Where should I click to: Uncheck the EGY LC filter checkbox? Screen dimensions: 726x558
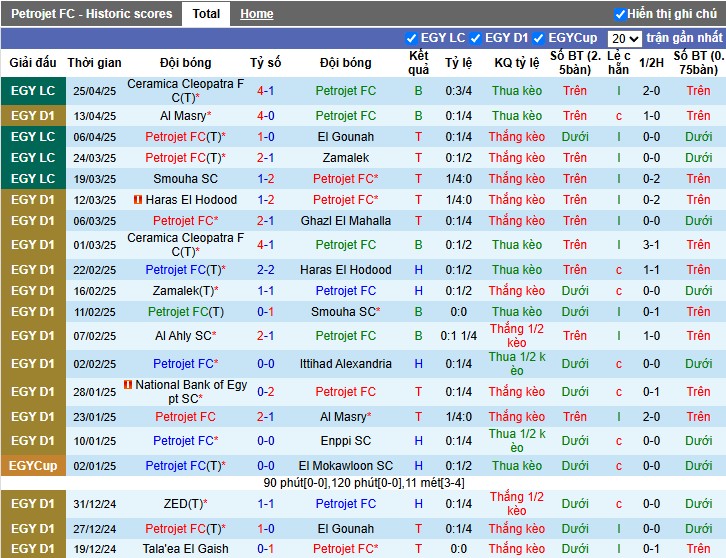(411, 38)
